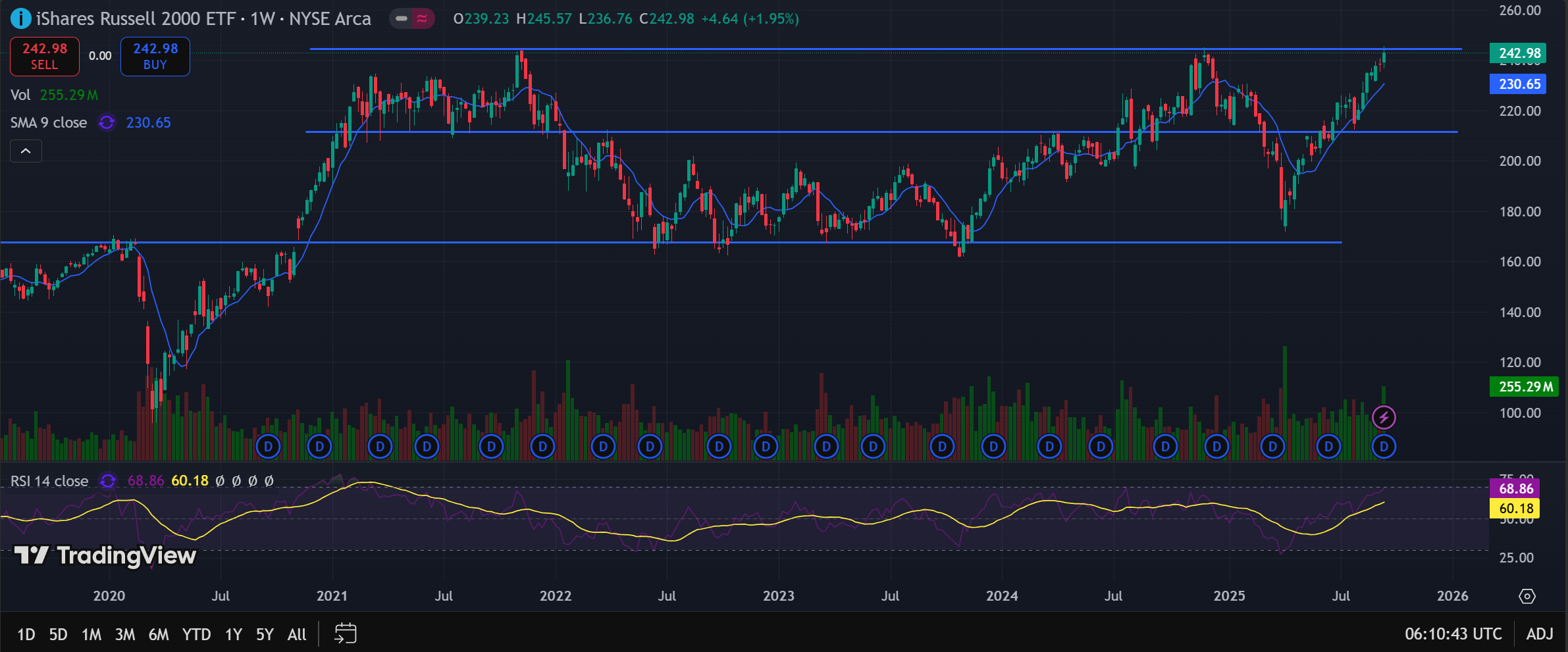The image size is (1568, 652).
Task: Select the 1D time range
Action: click(26, 634)
